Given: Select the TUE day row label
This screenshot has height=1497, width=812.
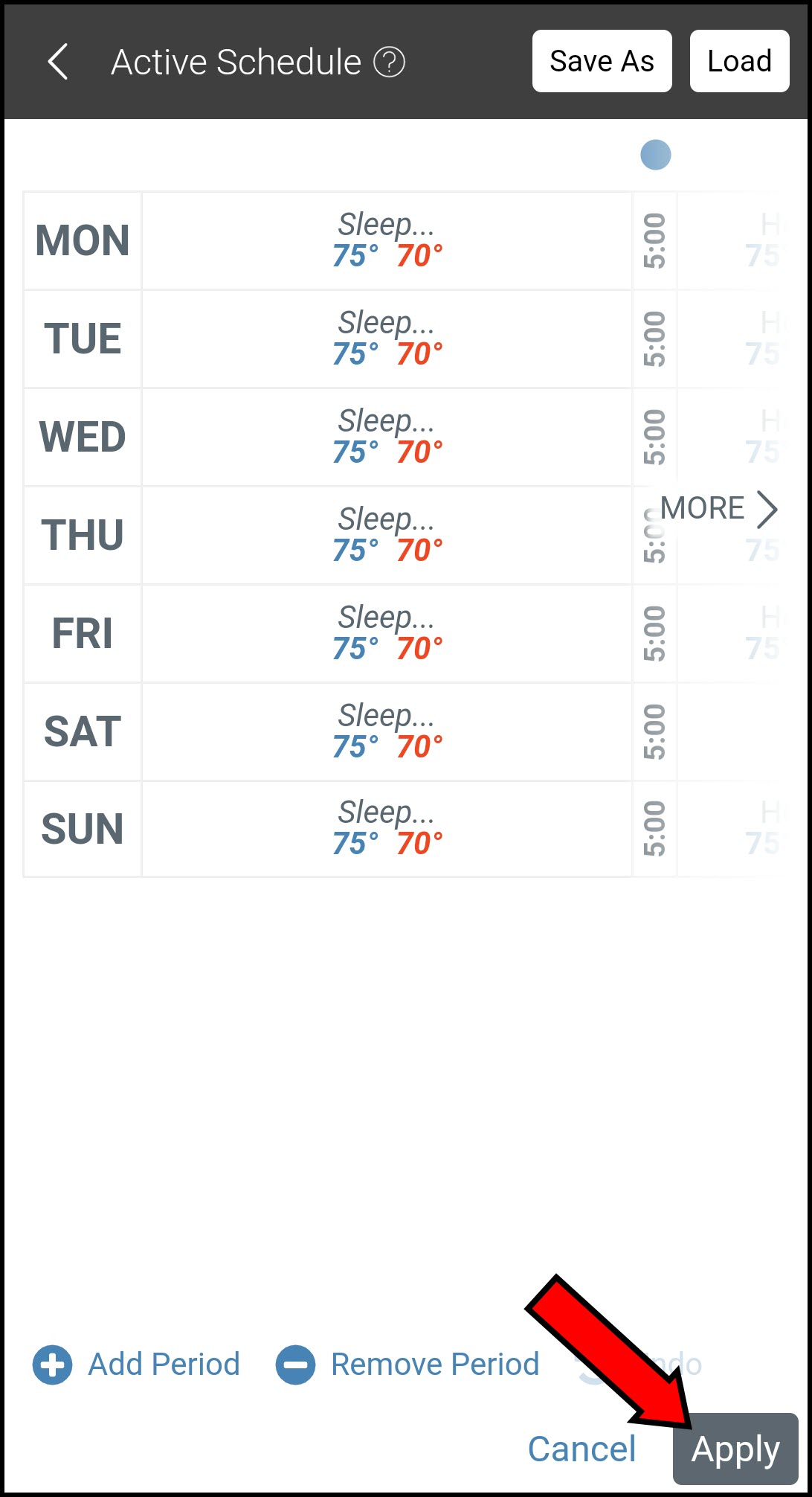Looking at the screenshot, I should (x=83, y=339).
